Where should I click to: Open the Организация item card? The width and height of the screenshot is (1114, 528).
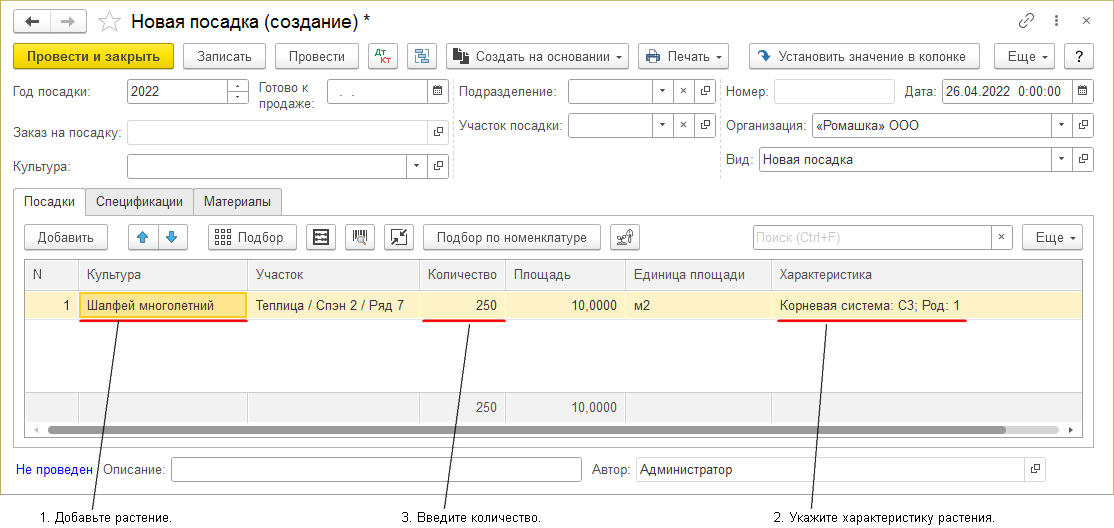point(1083,126)
